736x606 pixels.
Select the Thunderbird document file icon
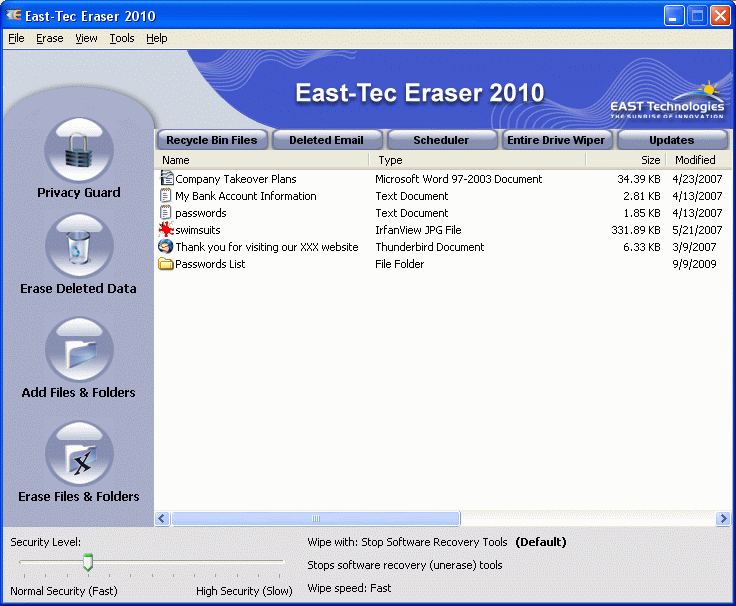pyautogui.click(x=166, y=247)
